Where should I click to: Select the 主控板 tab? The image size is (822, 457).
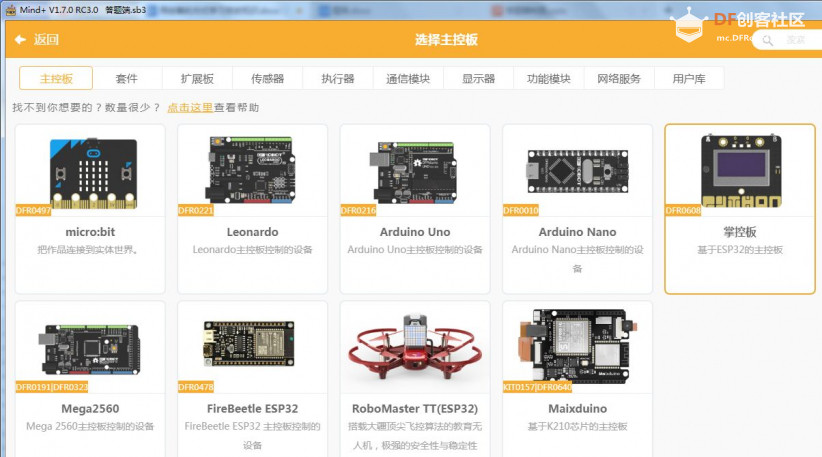(x=56, y=79)
